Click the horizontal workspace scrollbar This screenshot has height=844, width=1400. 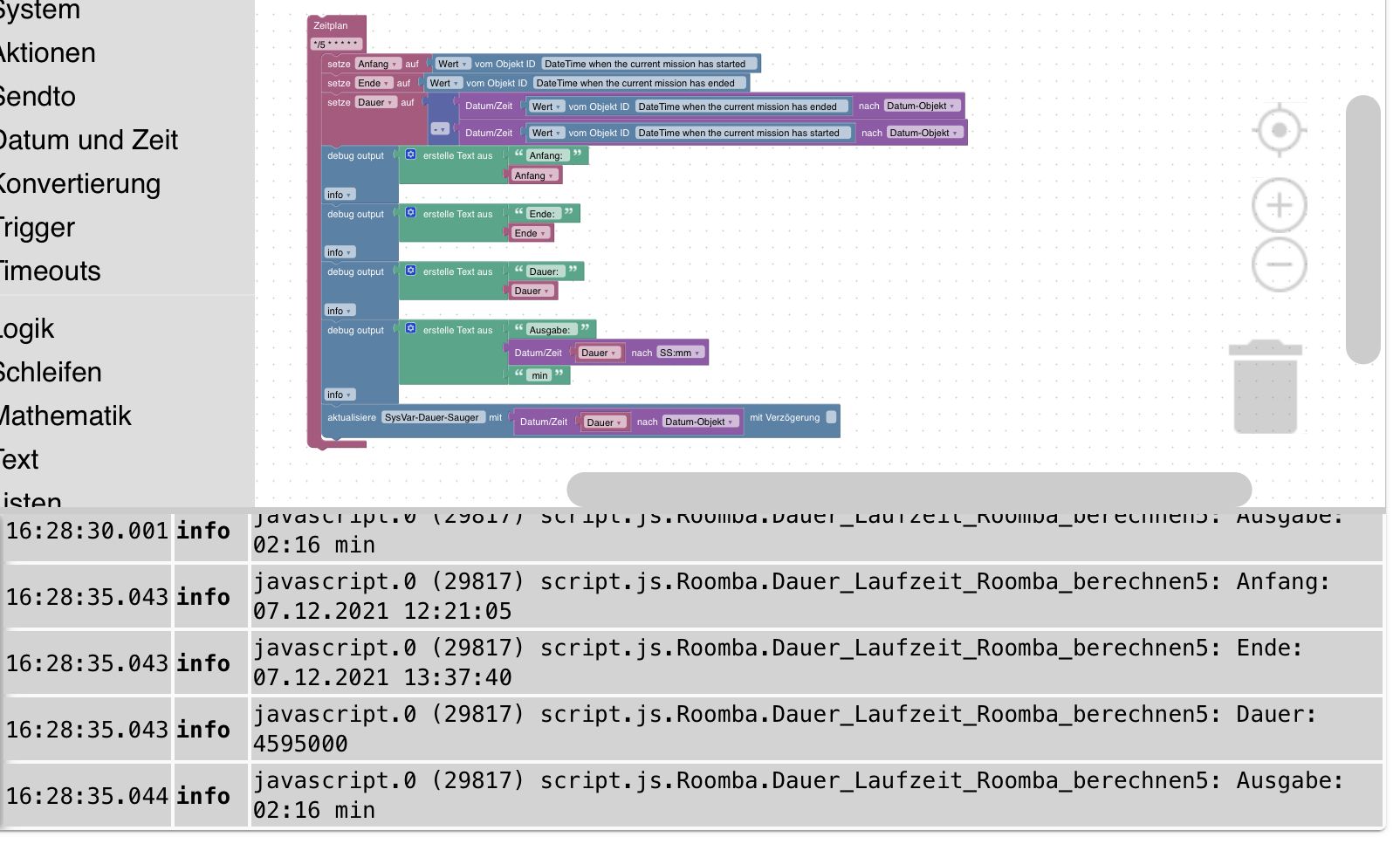tap(909, 490)
